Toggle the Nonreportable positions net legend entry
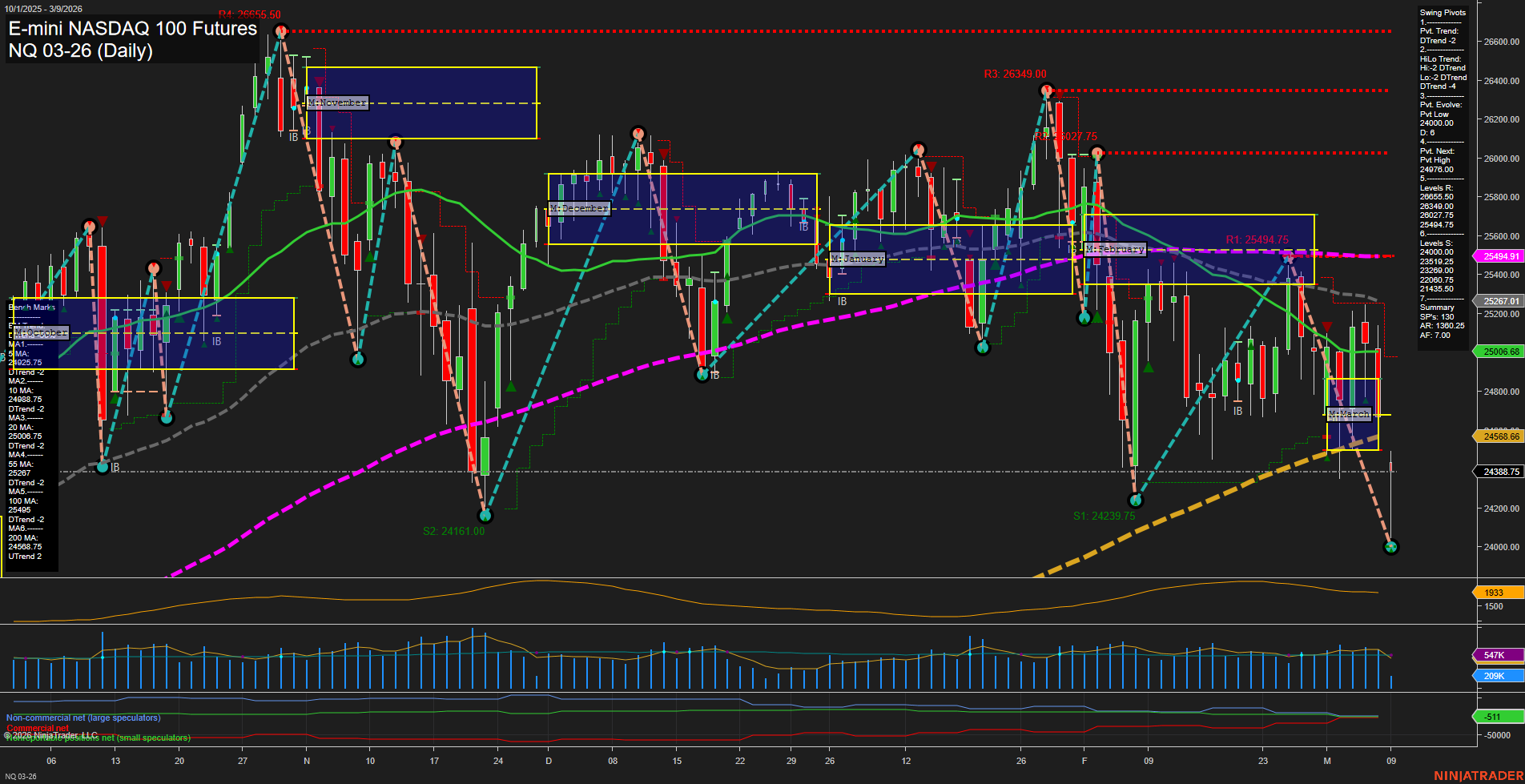The image size is (1525, 784). coord(98,738)
